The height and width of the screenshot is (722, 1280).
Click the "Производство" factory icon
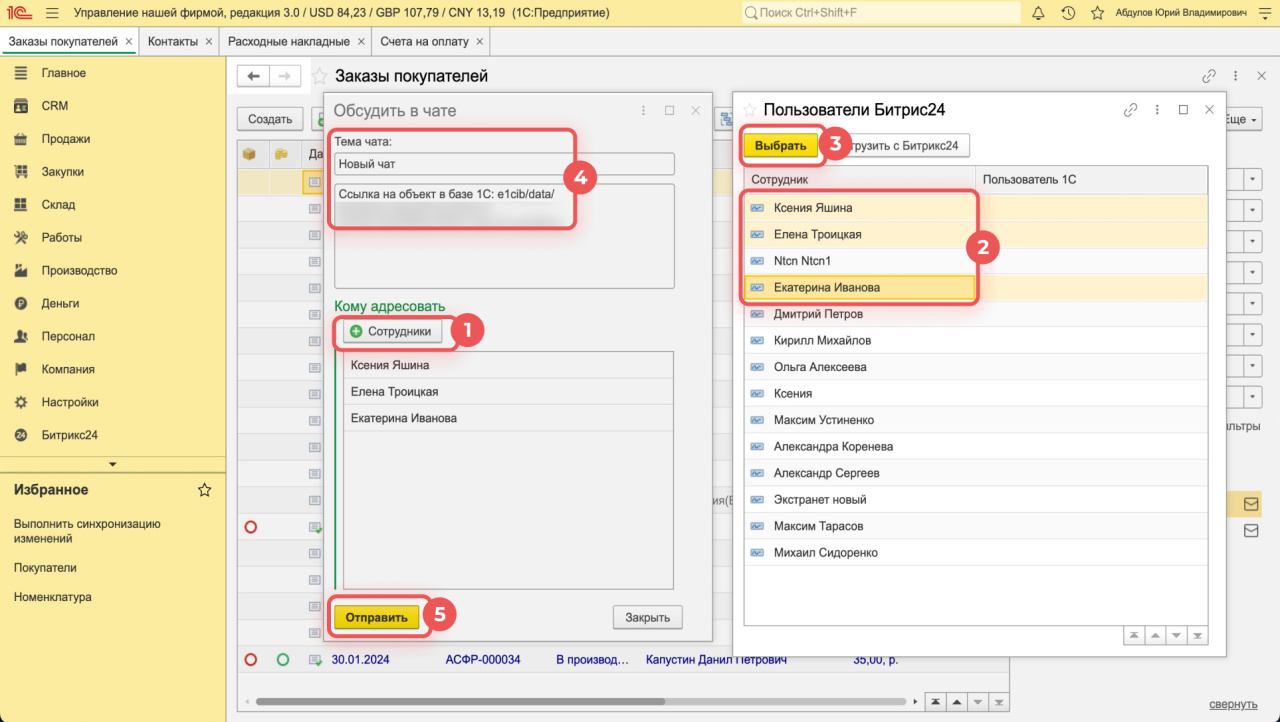pyautogui.click(x=21, y=271)
